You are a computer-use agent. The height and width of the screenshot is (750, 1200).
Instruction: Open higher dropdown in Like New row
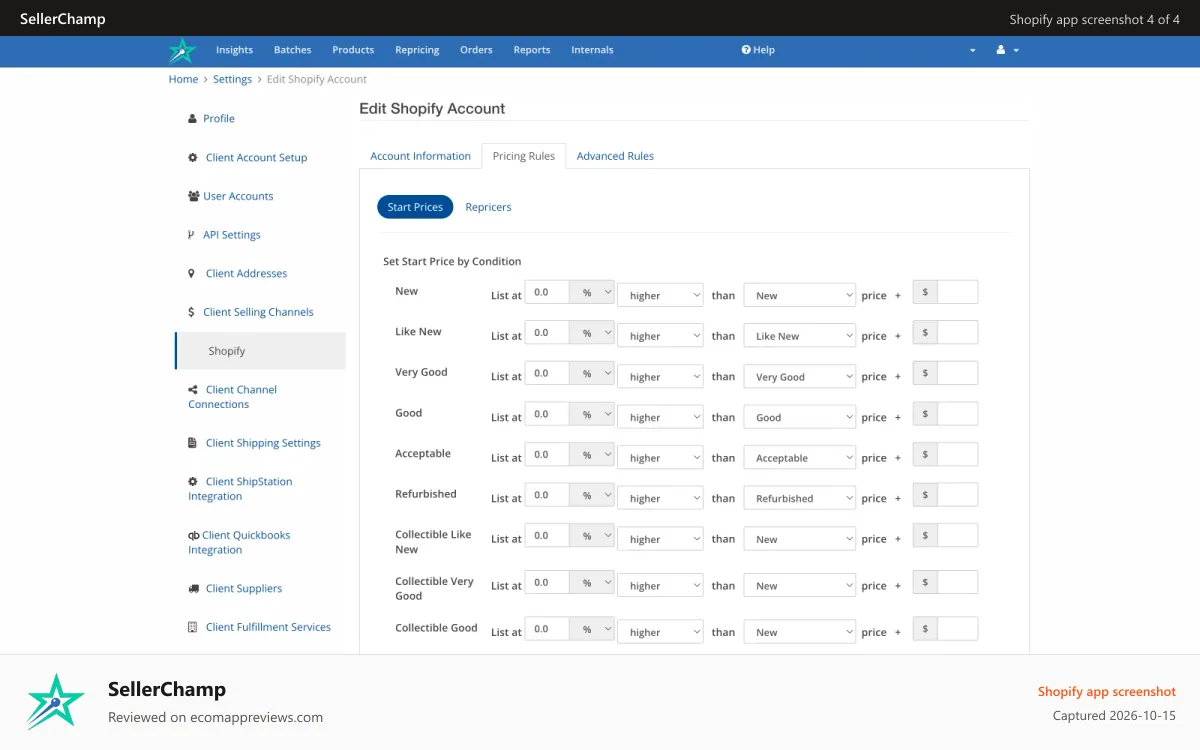[660, 336]
